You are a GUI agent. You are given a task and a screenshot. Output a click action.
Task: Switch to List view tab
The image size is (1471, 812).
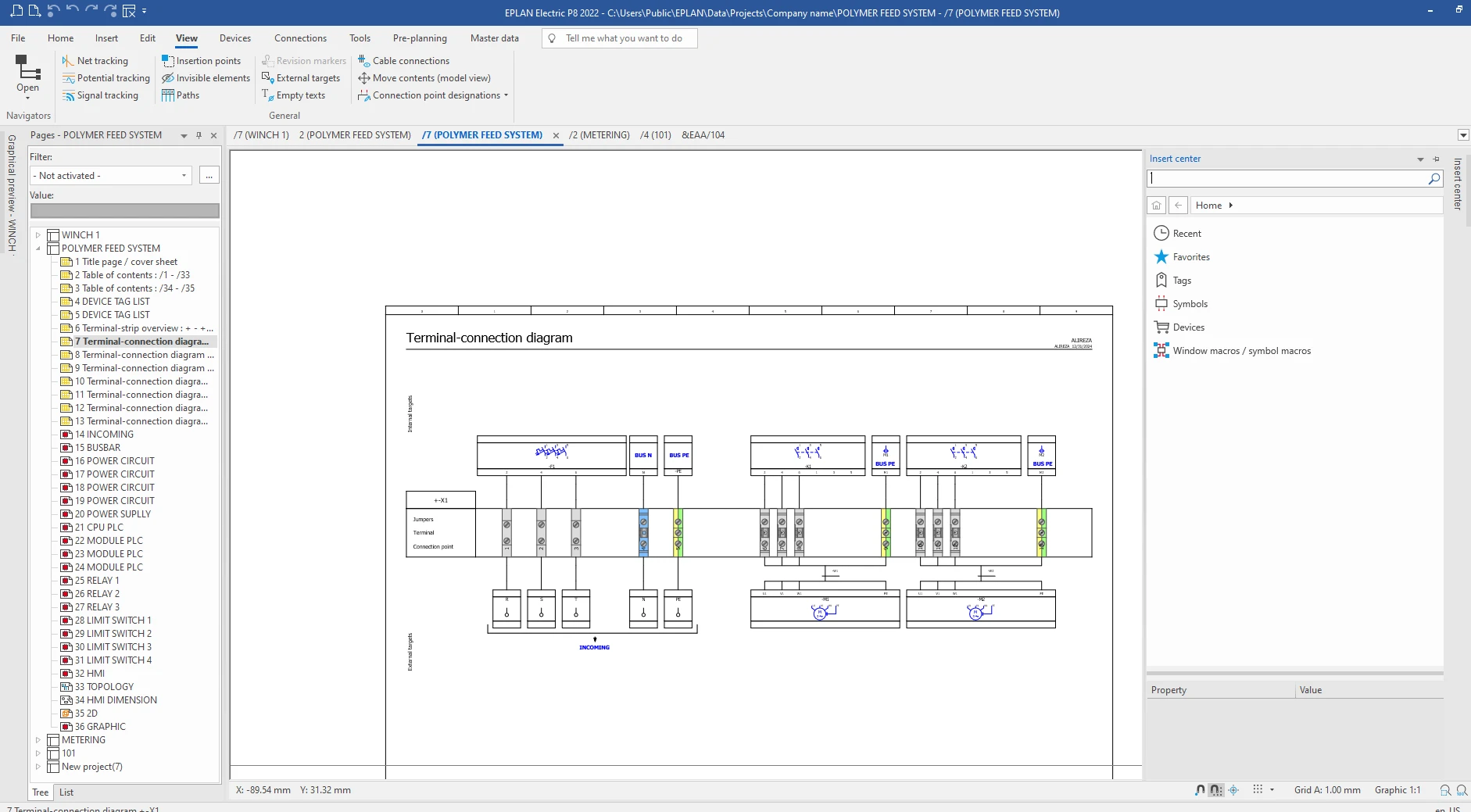pyautogui.click(x=66, y=792)
